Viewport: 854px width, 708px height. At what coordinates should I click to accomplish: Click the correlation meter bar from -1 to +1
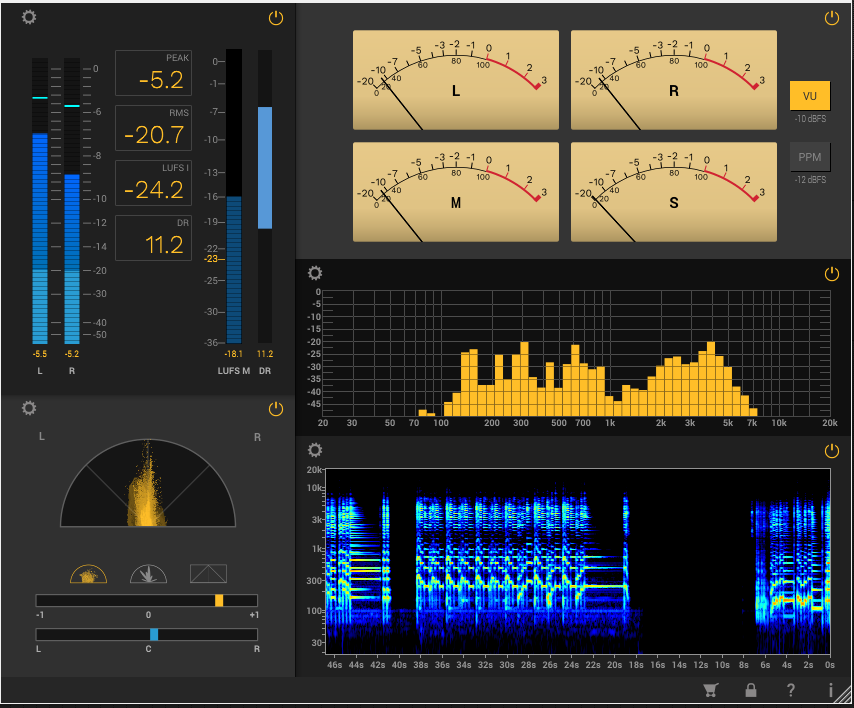click(x=147, y=600)
